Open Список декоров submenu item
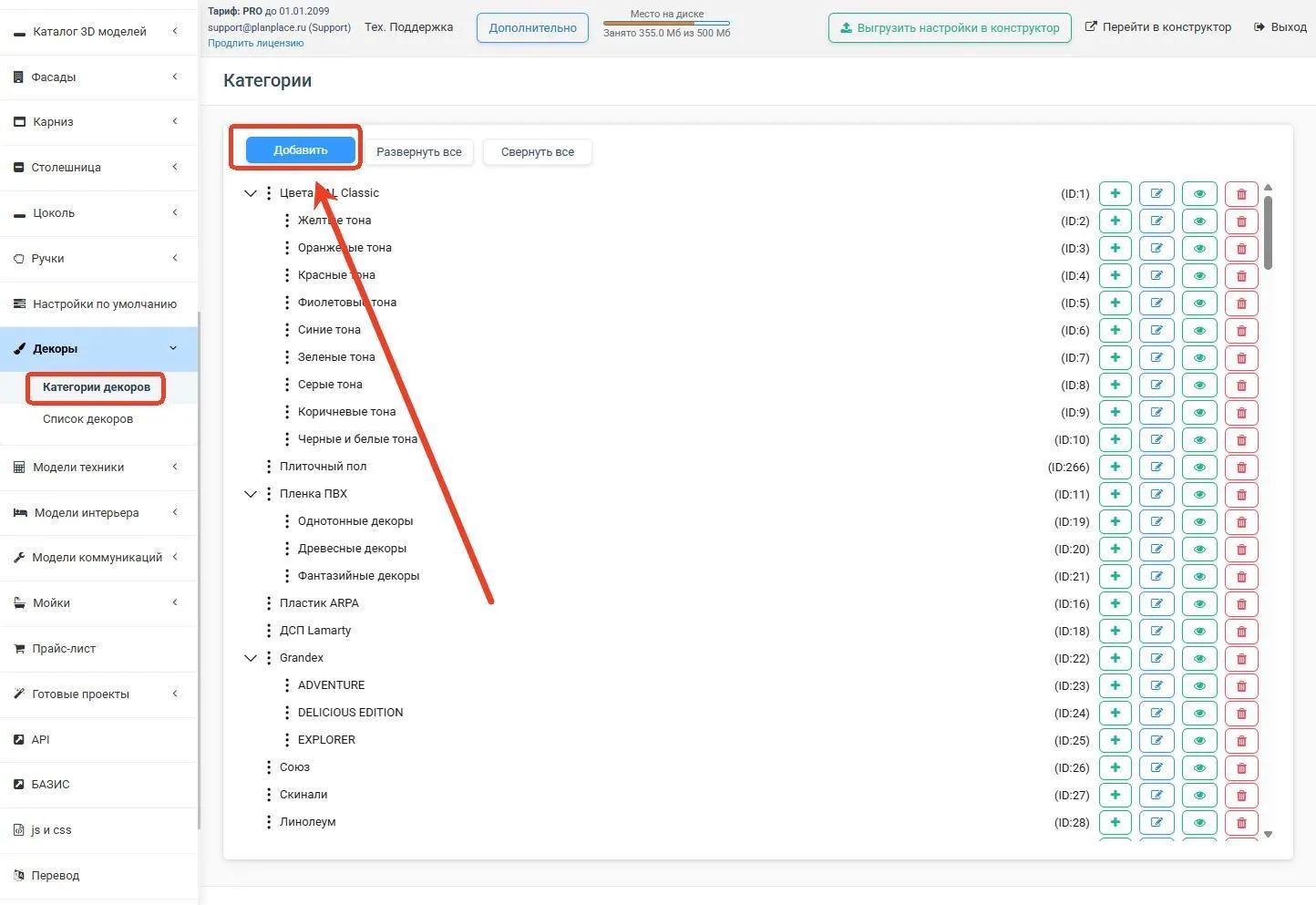1316x905 pixels. [x=87, y=419]
